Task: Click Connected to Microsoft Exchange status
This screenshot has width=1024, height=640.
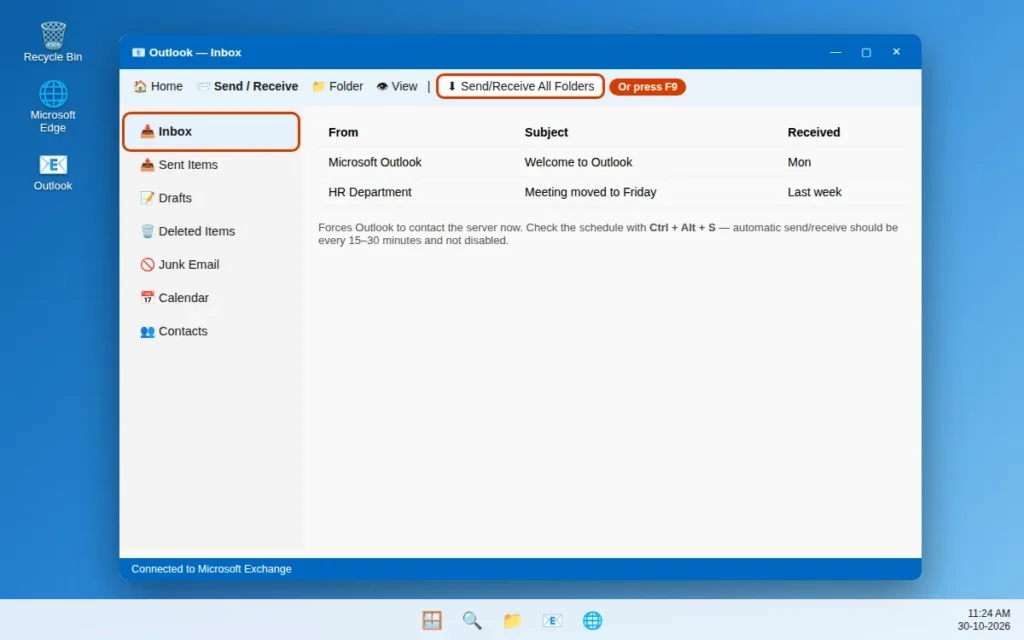Action: tap(211, 569)
